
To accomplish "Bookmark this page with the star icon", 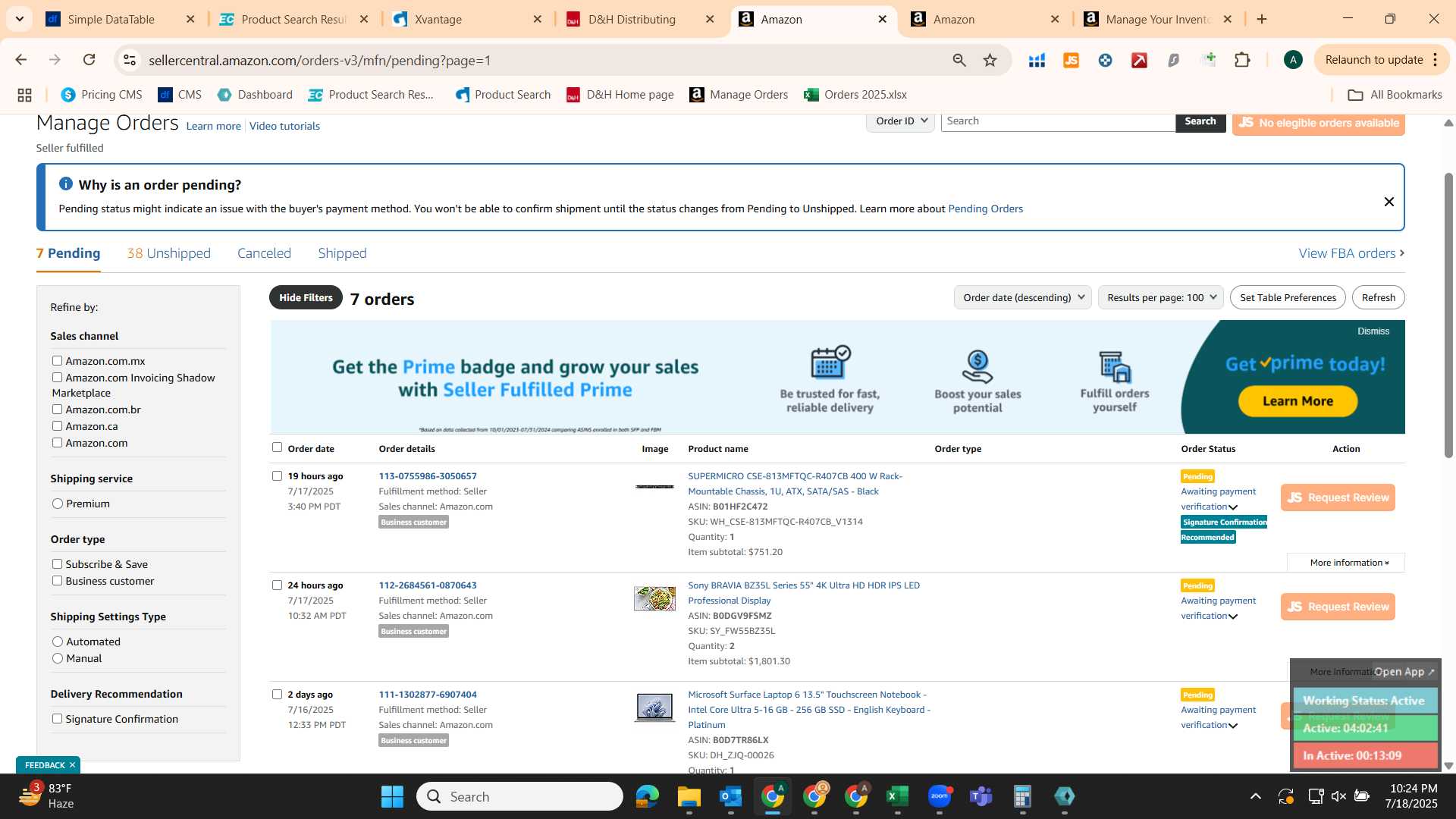I will pos(990,60).
